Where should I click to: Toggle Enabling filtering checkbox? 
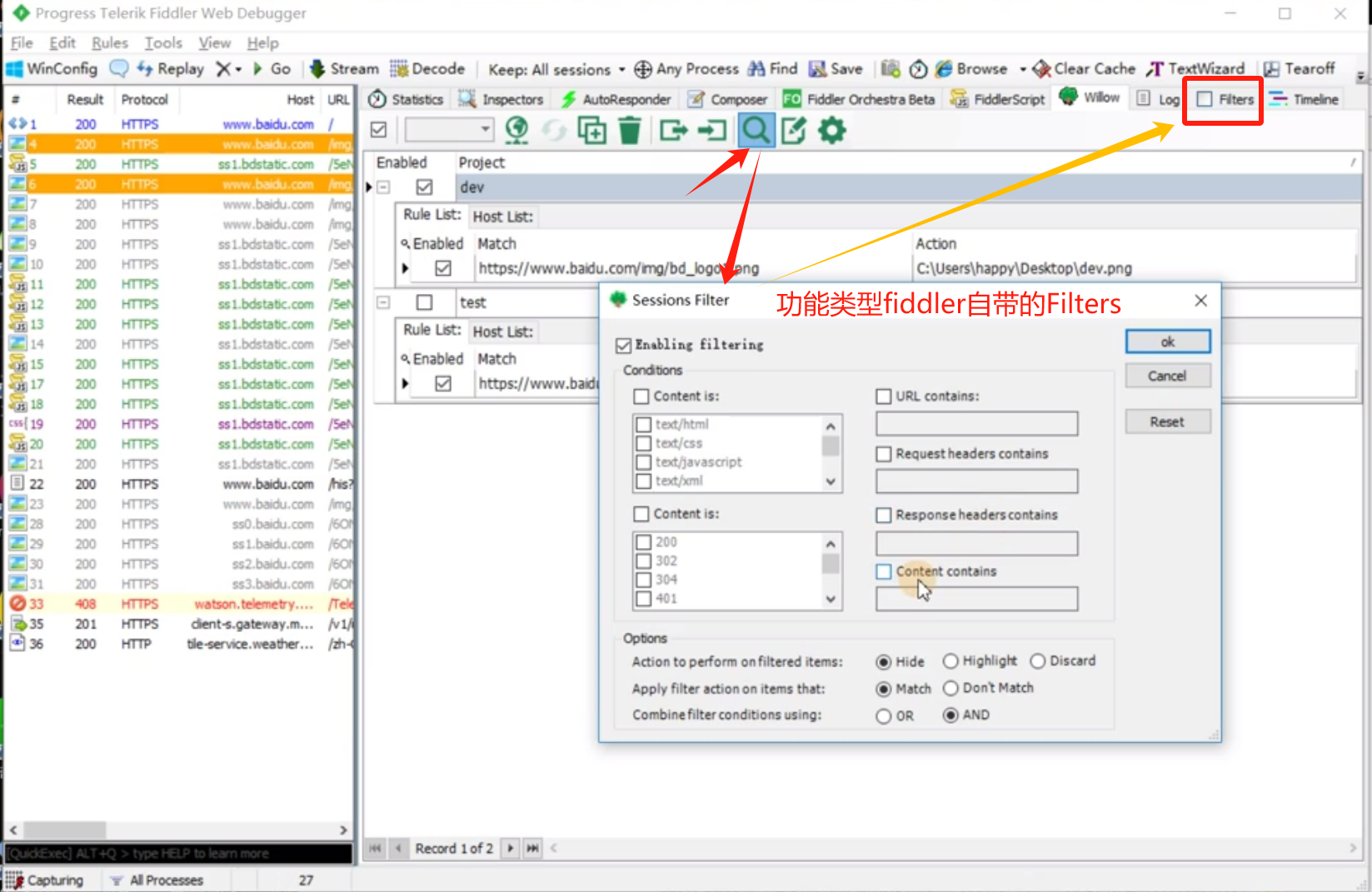[x=623, y=345]
